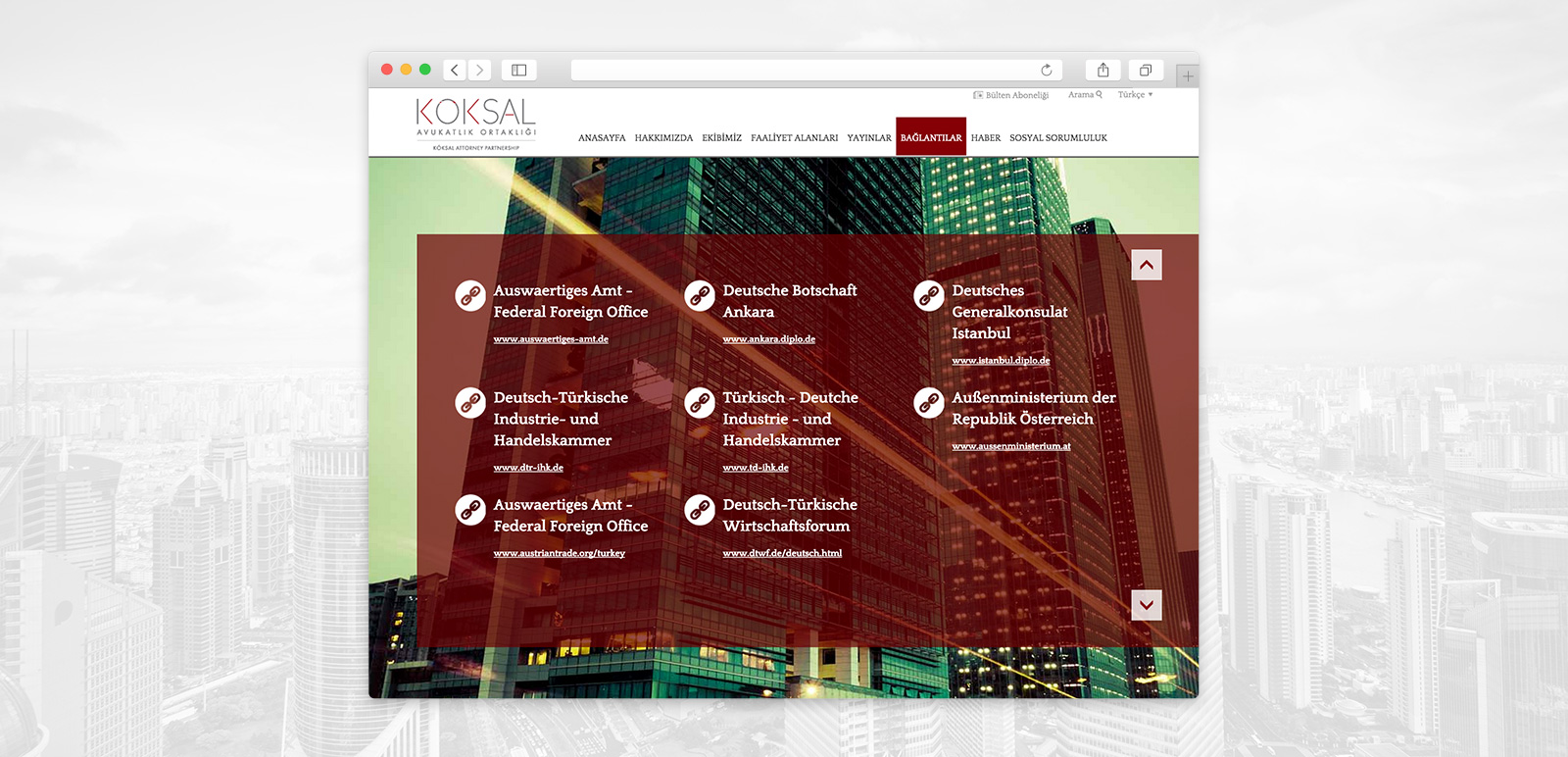The width and height of the screenshot is (1568, 757).
Task: Open Bülten Aboneliği newsletter link
Action: (1011, 95)
